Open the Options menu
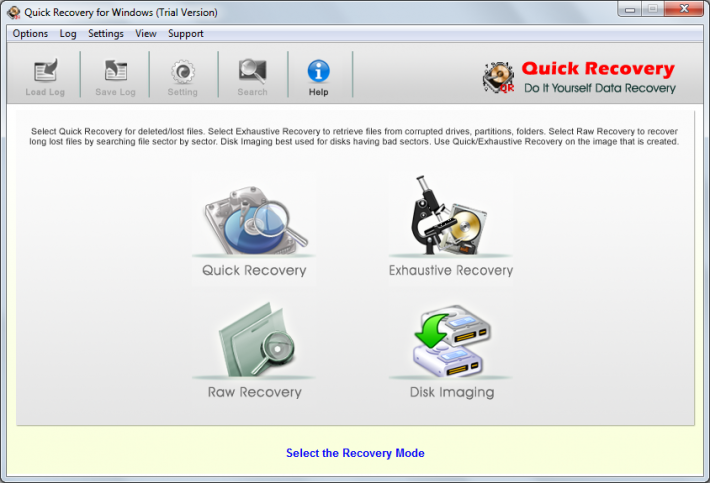The height and width of the screenshot is (483, 710). tap(30, 33)
